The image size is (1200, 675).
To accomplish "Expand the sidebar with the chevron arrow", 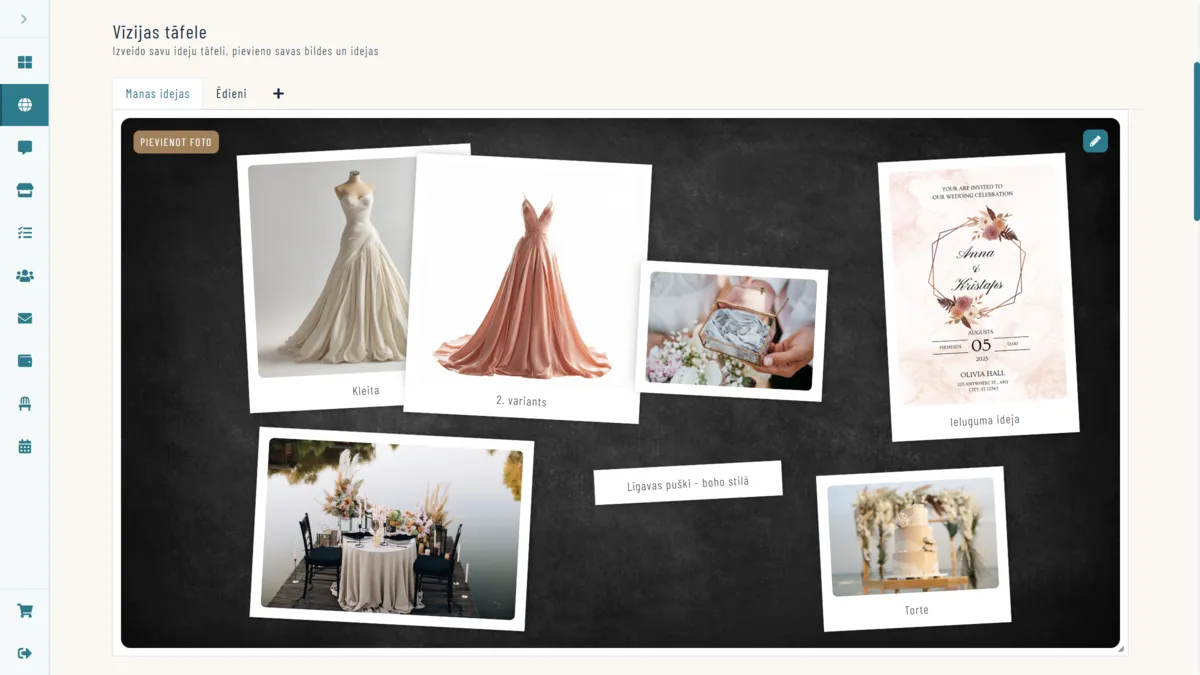I will click(24, 19).
